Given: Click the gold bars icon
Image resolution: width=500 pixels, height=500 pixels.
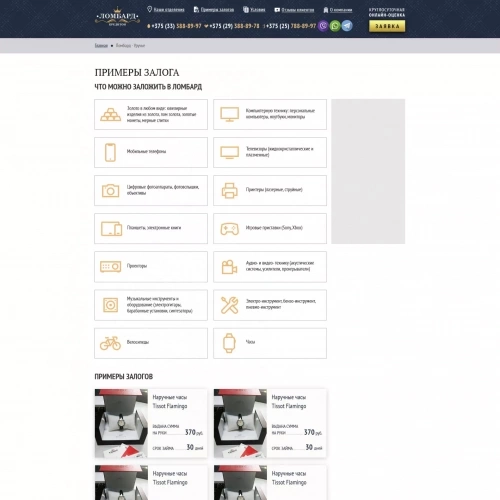Looking at the screenshot, I should tap(110, 114).
